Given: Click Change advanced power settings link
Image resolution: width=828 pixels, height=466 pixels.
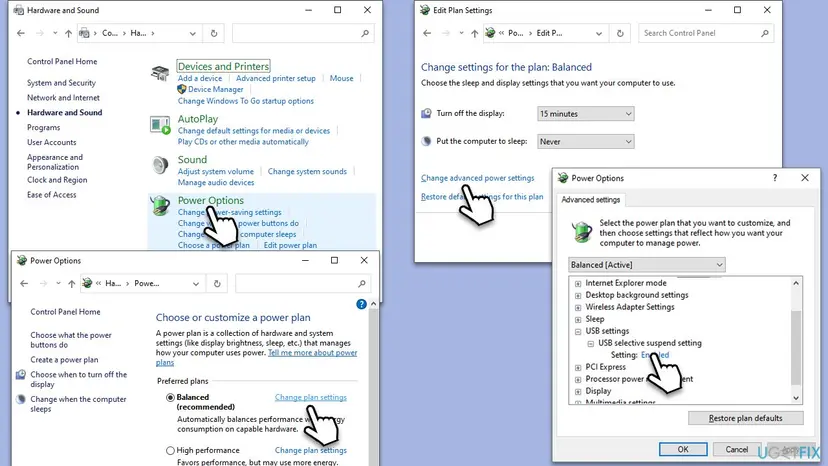Looking at the screenshot, I should click(477, 178).
